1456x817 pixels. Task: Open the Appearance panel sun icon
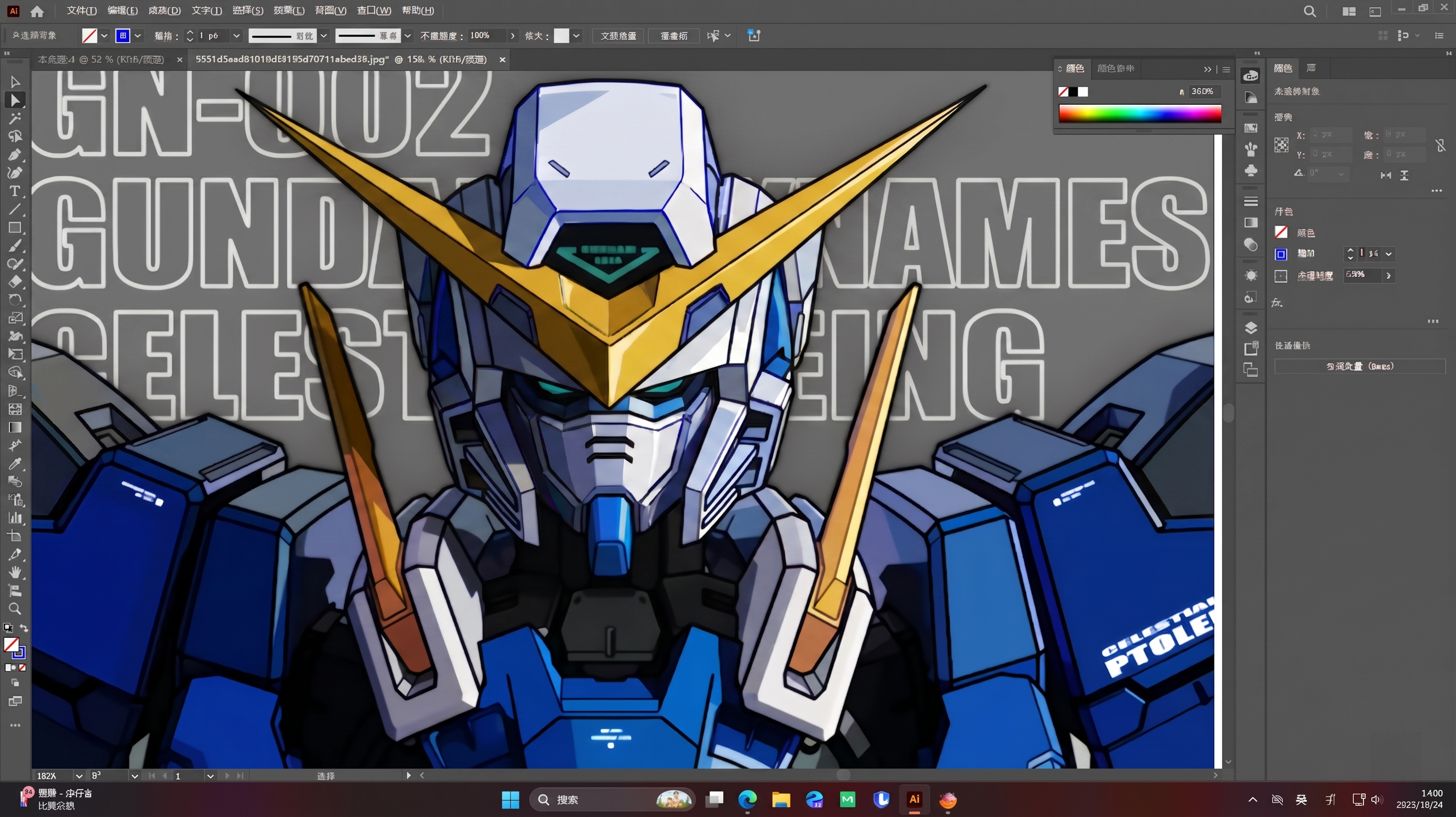pyautogui.click(x=1251, y=276)
